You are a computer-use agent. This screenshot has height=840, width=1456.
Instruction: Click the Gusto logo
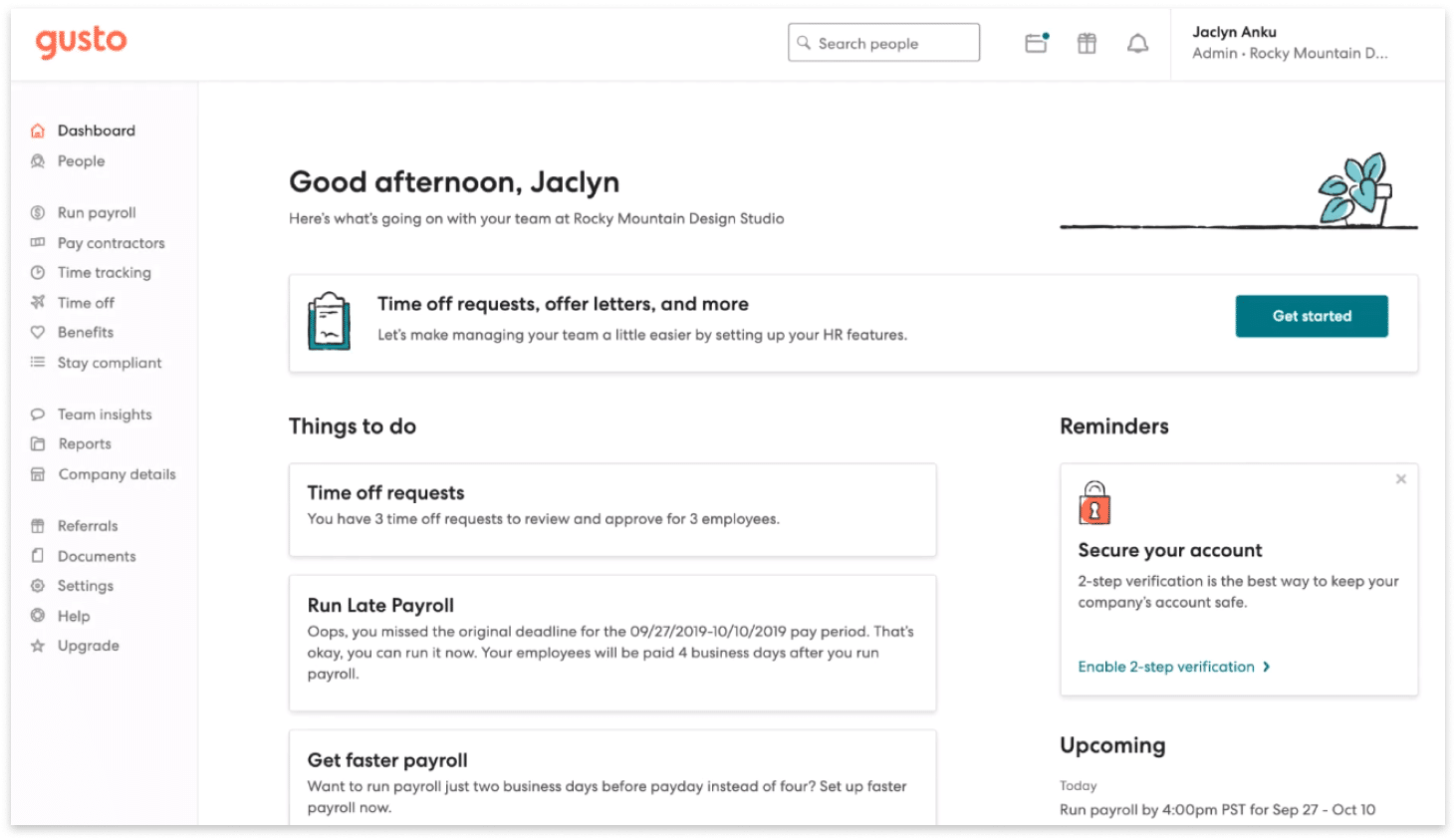[x=80, y=42]
